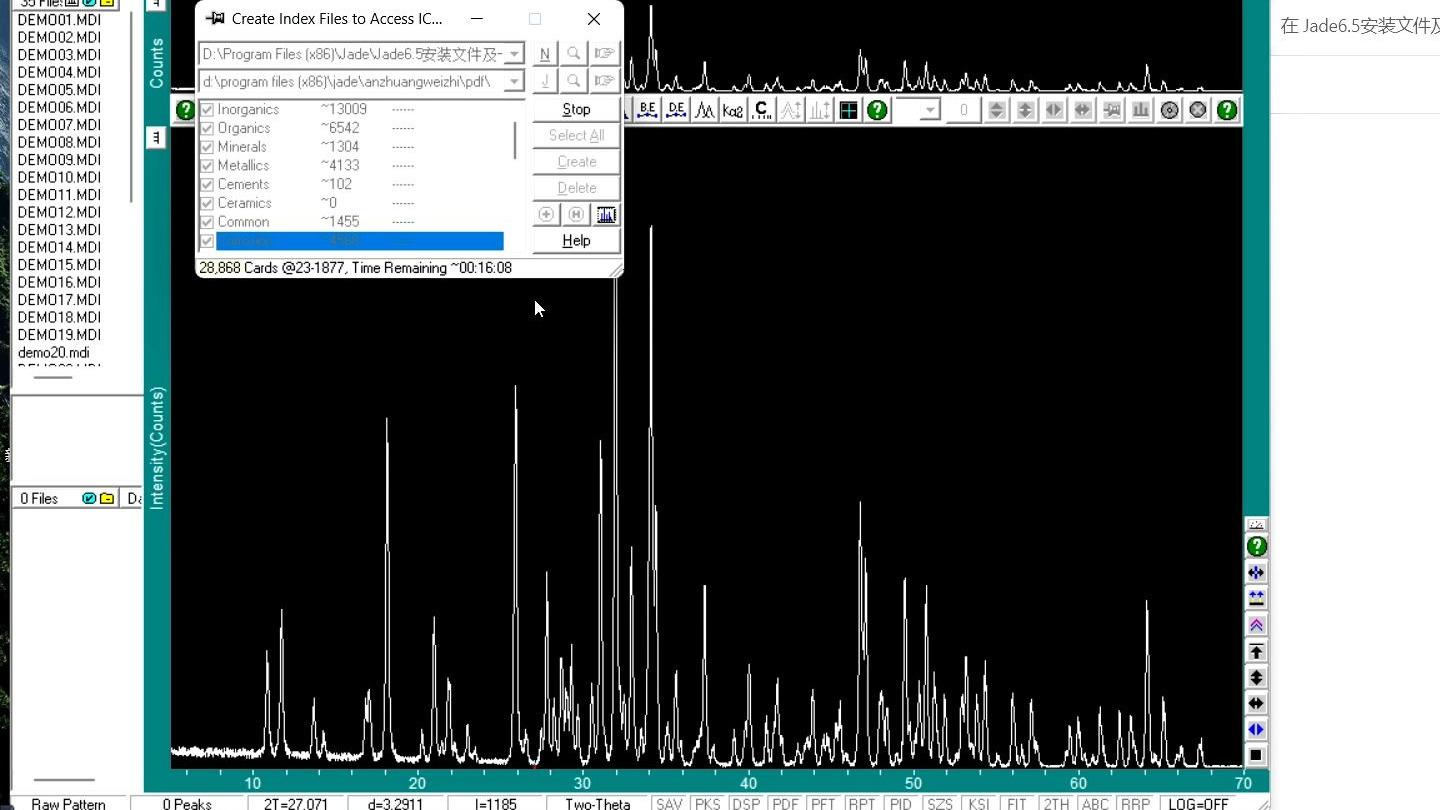
Task: Select DEMO10.MDI in the file list
Action: click(x=59, y=177)
